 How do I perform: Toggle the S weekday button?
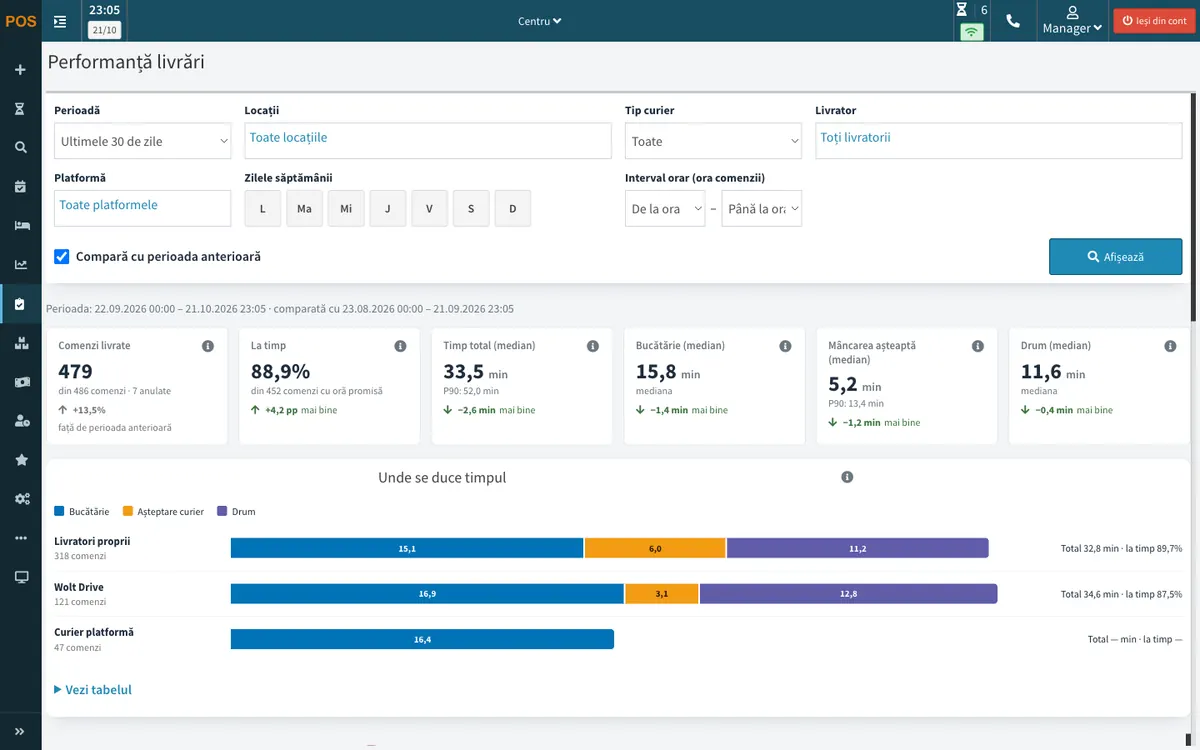(471, 209)
